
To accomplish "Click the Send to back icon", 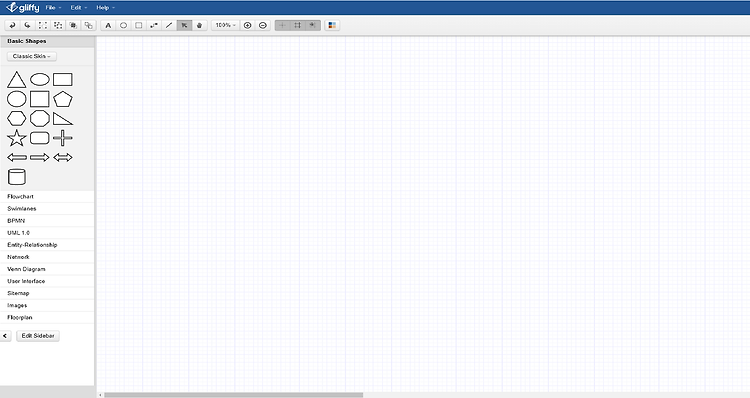I will pyautogui.click(x=88, y=25).
